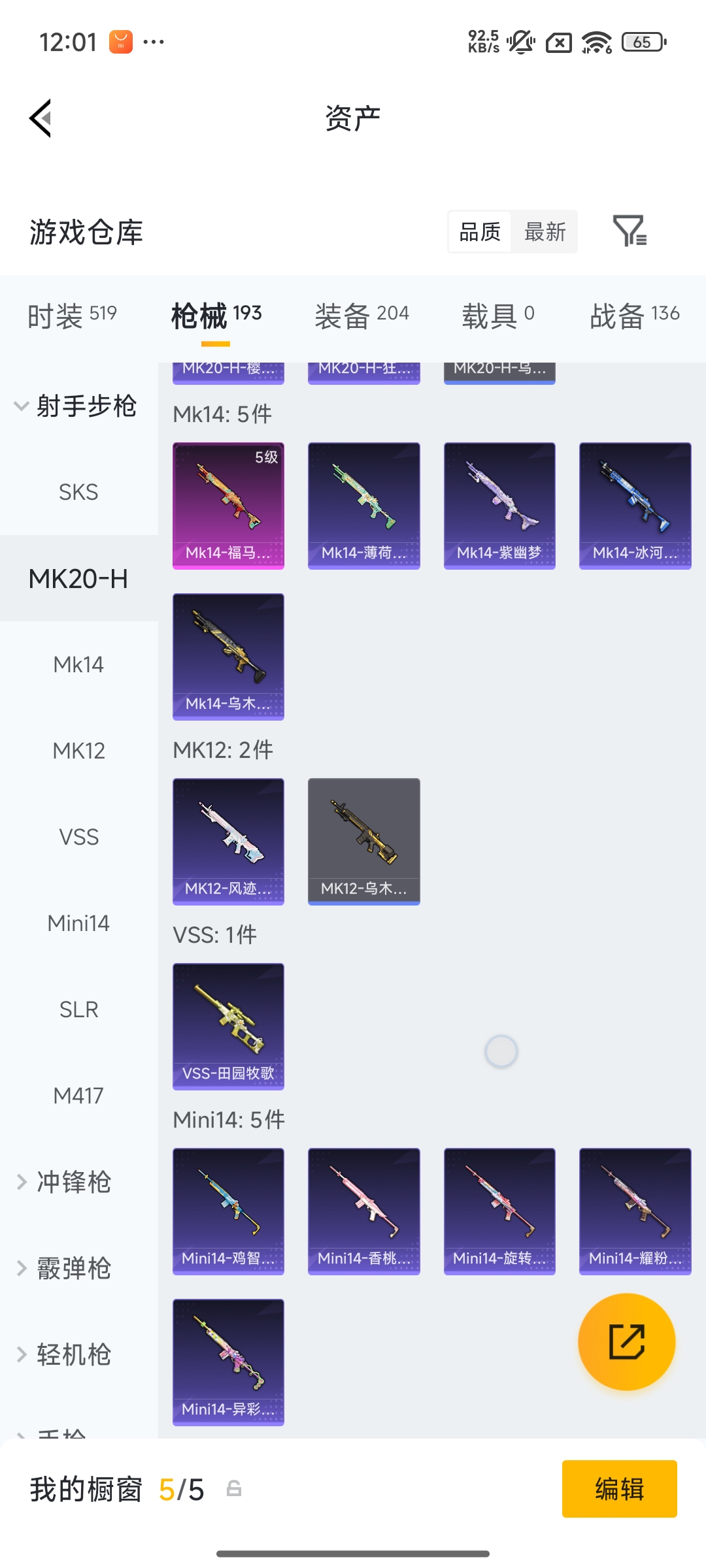This screenshot has height=1568, width=706.
Task: Open the filter funnel icon
Action: click(630, 231)
